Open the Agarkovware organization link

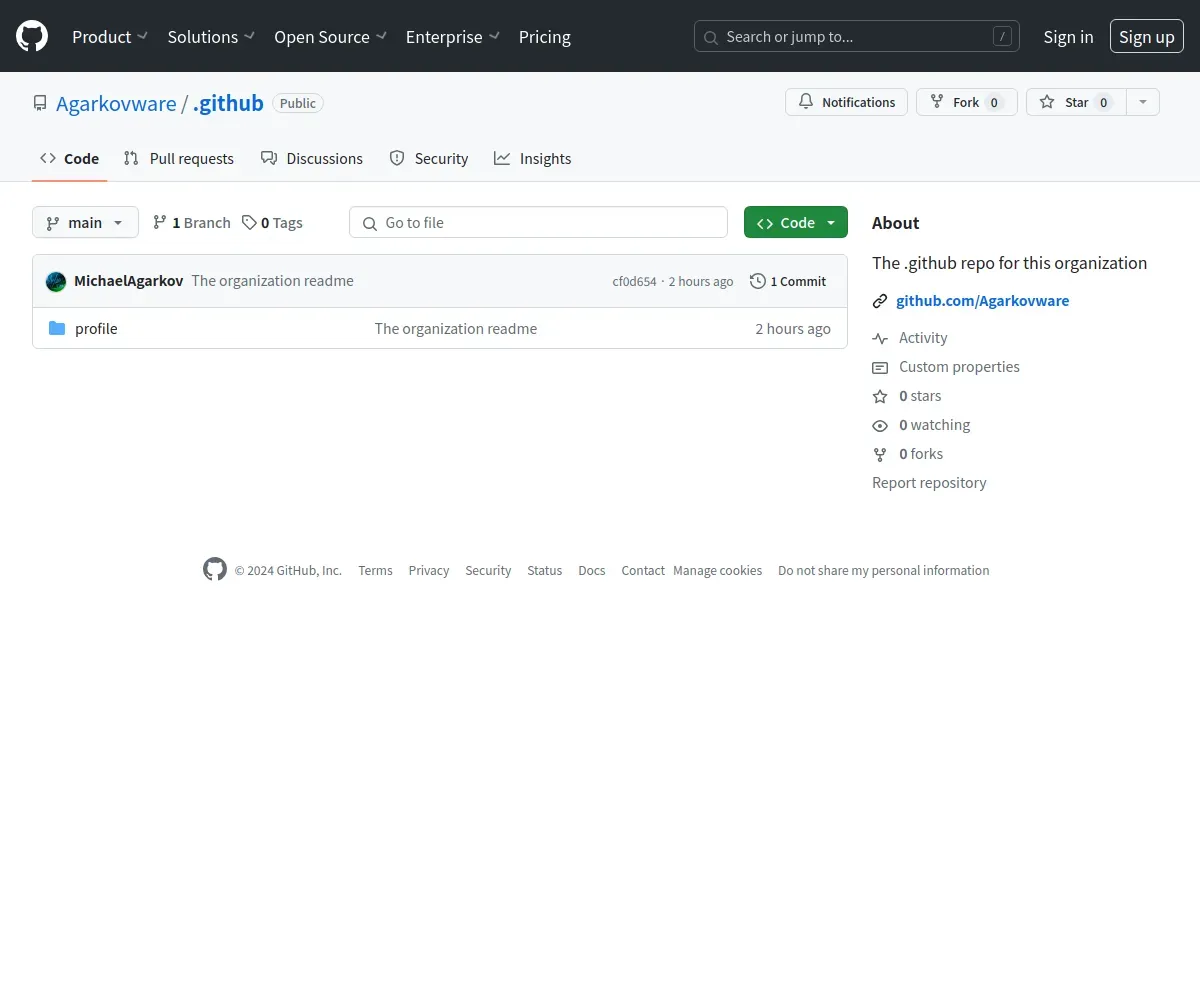tap(116, 103)
